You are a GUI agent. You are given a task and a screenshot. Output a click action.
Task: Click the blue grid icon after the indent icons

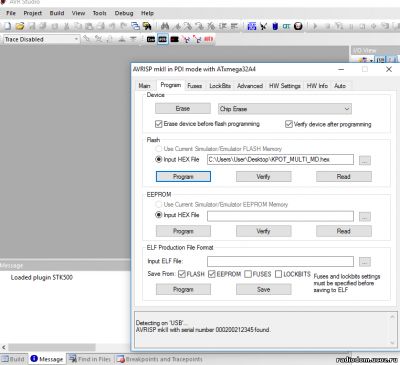tap(252, 26)
